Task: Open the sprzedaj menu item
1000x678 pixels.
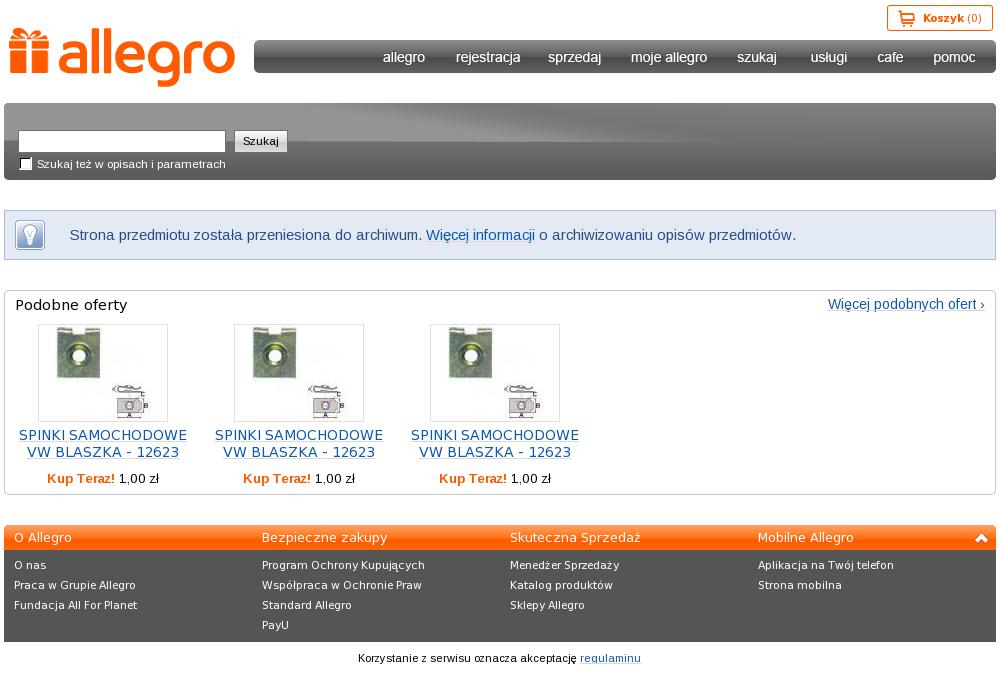Action: 575,57
